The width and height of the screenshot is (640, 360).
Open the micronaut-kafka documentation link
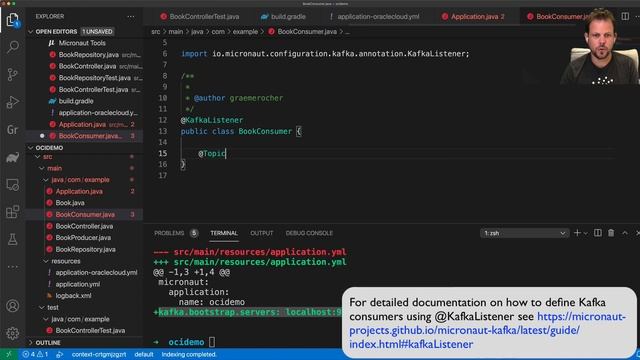coord(487,330)
